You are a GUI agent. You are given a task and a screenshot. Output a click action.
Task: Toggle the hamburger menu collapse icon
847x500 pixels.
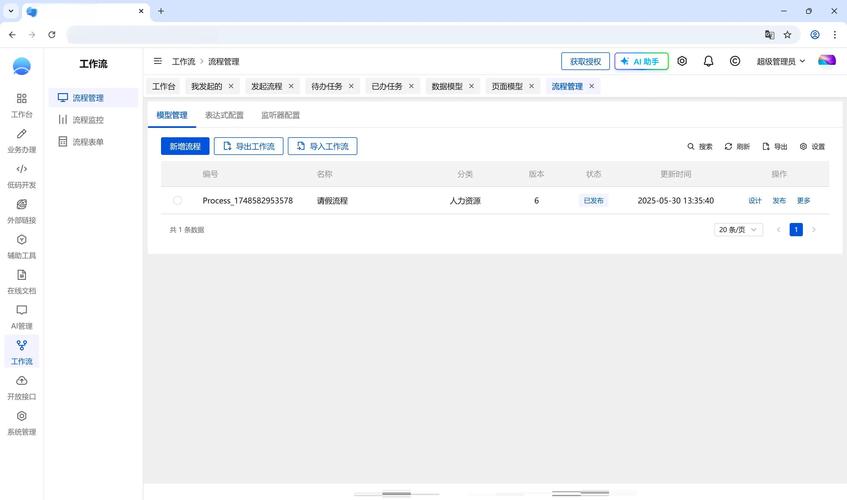(x=158, y=61)
